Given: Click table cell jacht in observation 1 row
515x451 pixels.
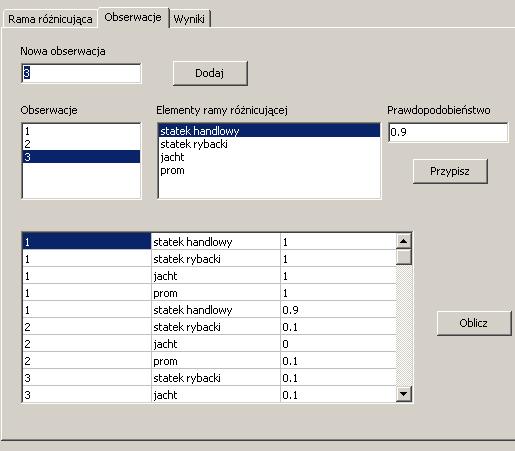Looking at the screenshot, I should pos(216,276).
